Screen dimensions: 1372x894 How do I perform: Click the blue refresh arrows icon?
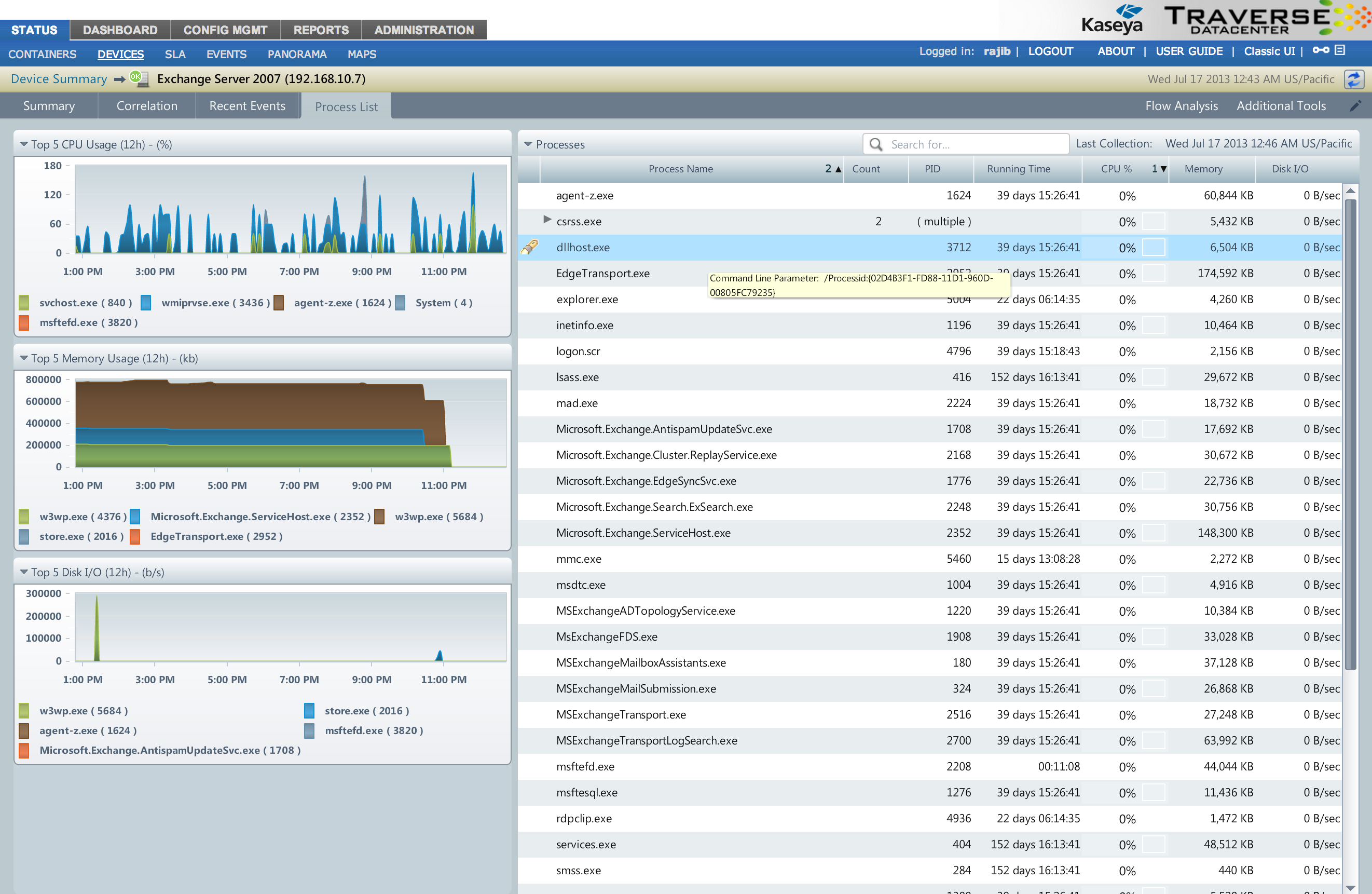pyautogui.click(x=1354, y=79)
